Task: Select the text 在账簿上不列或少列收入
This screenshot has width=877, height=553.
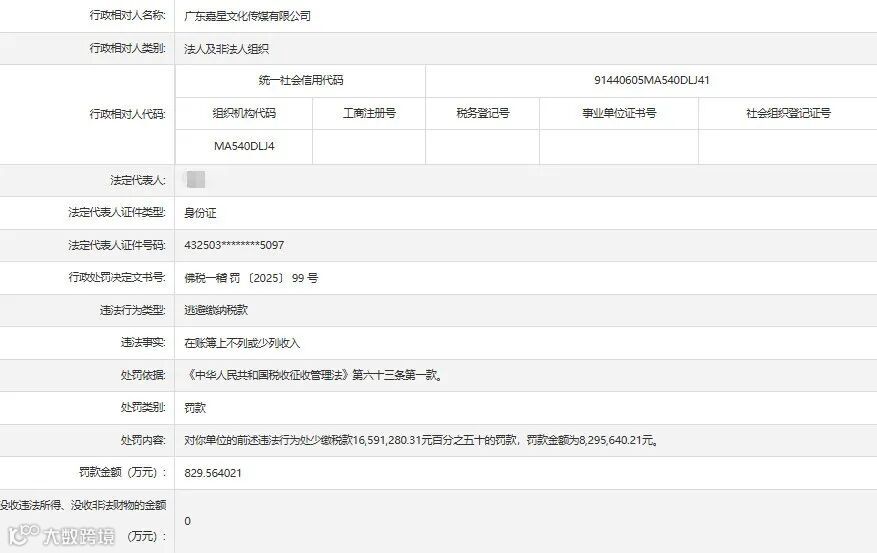Action: click(x=242, y=343)
